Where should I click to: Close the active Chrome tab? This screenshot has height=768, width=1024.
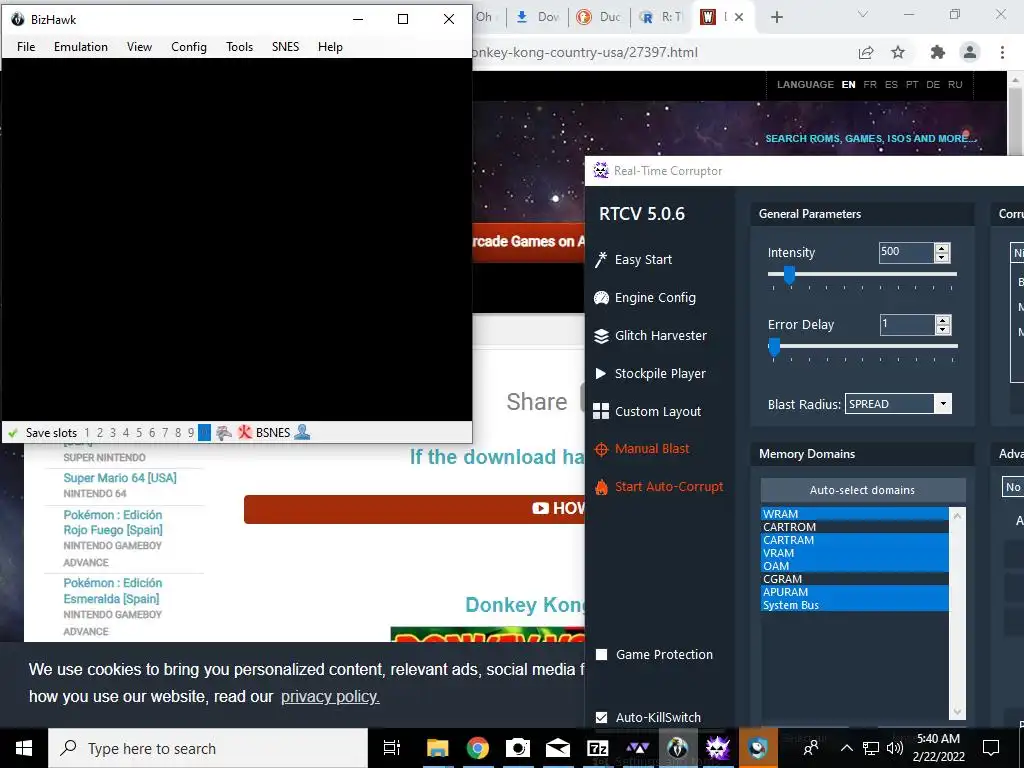click(739, 18)
